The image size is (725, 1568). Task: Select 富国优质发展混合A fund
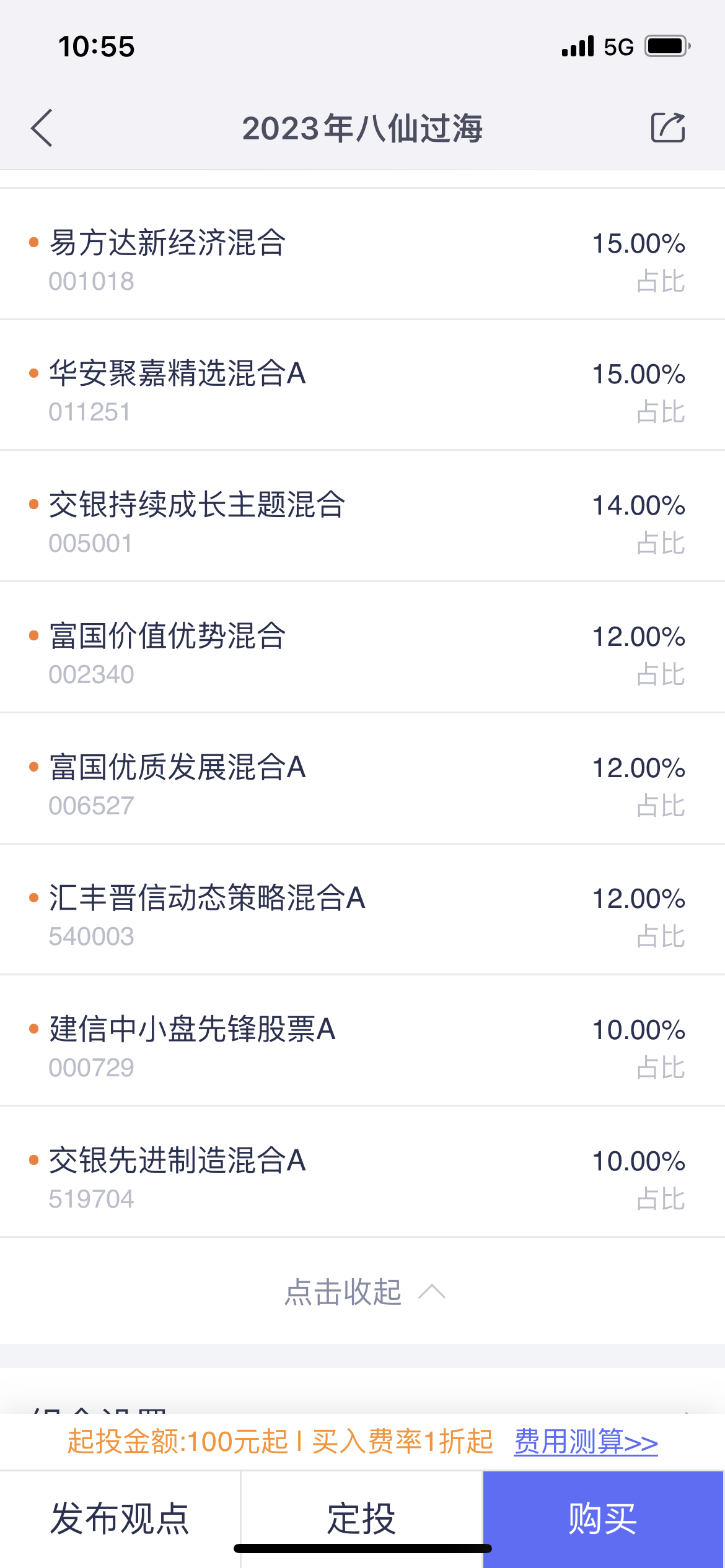point(177,767)
